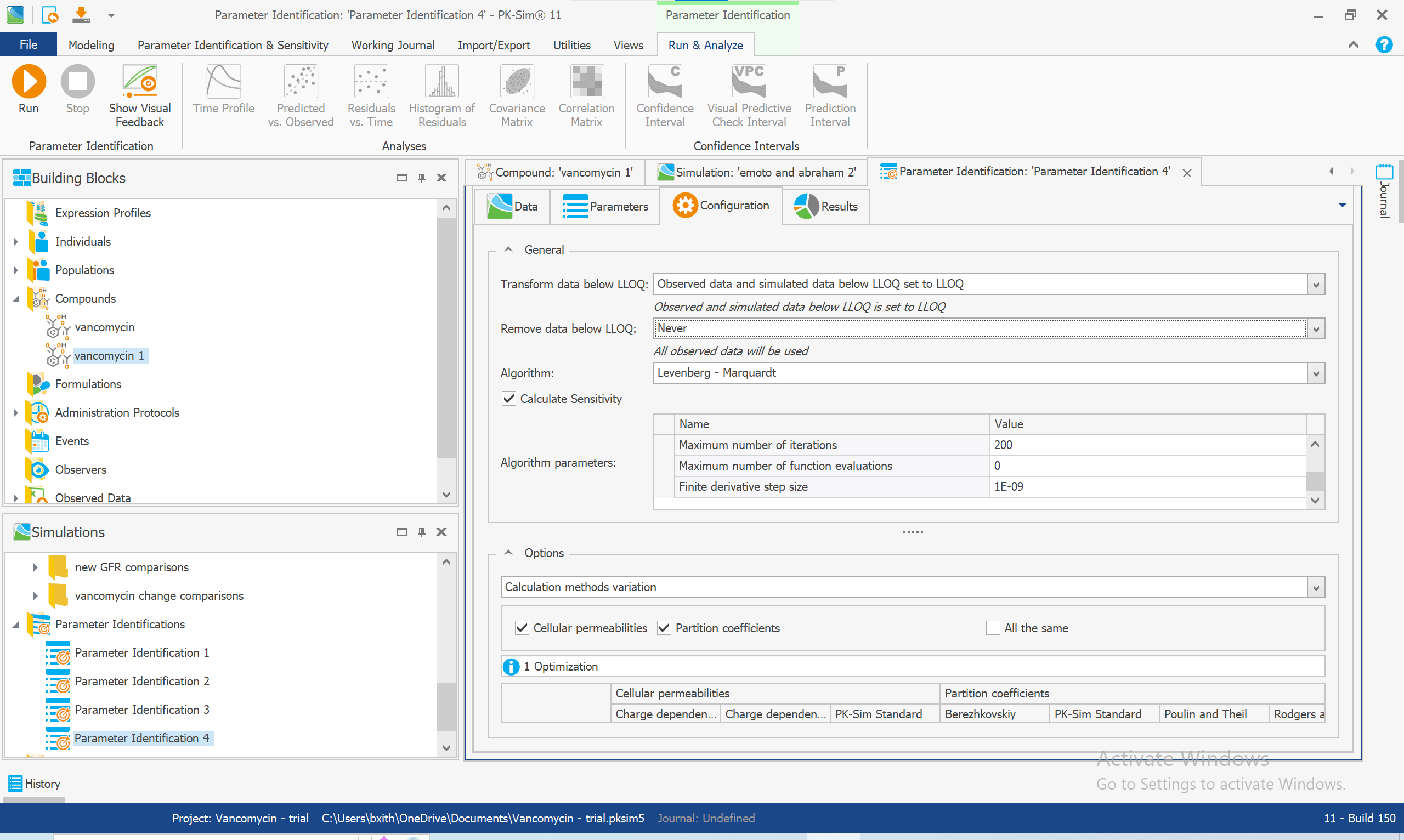This screenshot has height=840, width=1404.
Task: Click the History button
Action: pyautogui.click(x=34, y=784)
